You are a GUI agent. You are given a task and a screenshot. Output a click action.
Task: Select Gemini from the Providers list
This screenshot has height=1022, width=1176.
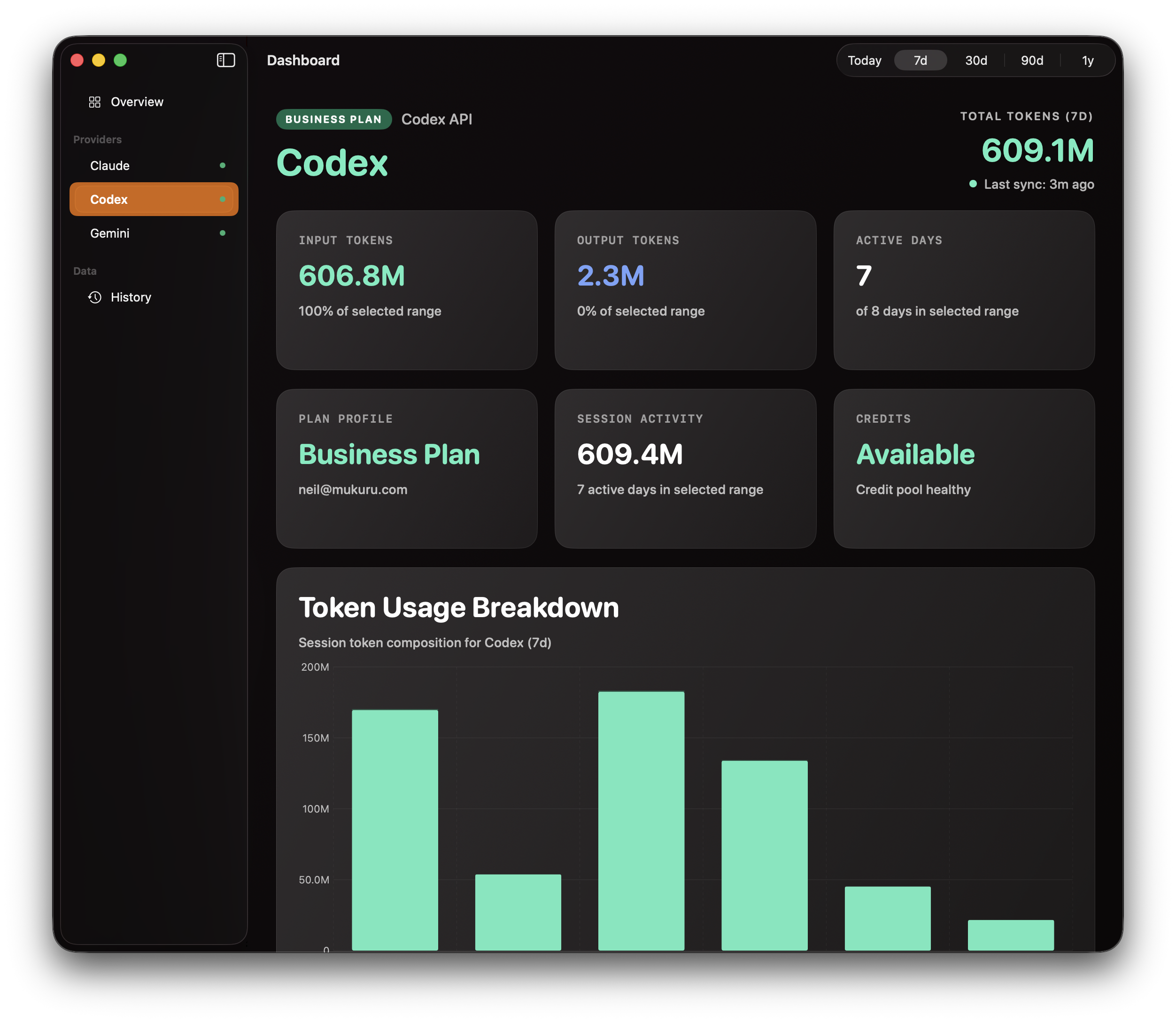[109, 232]
